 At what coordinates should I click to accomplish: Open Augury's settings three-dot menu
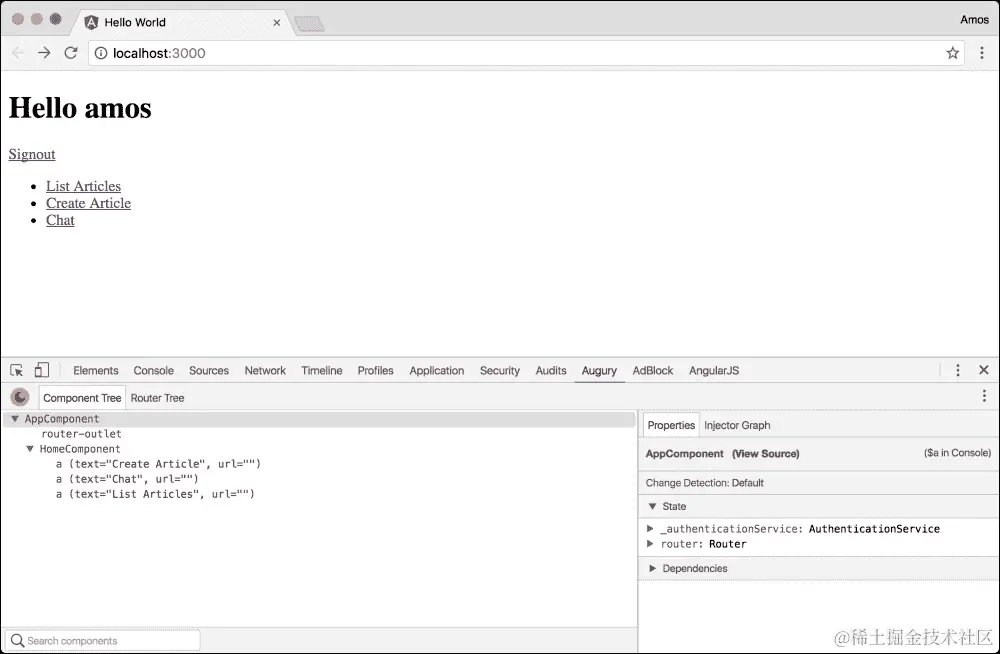tap(984, 396)
